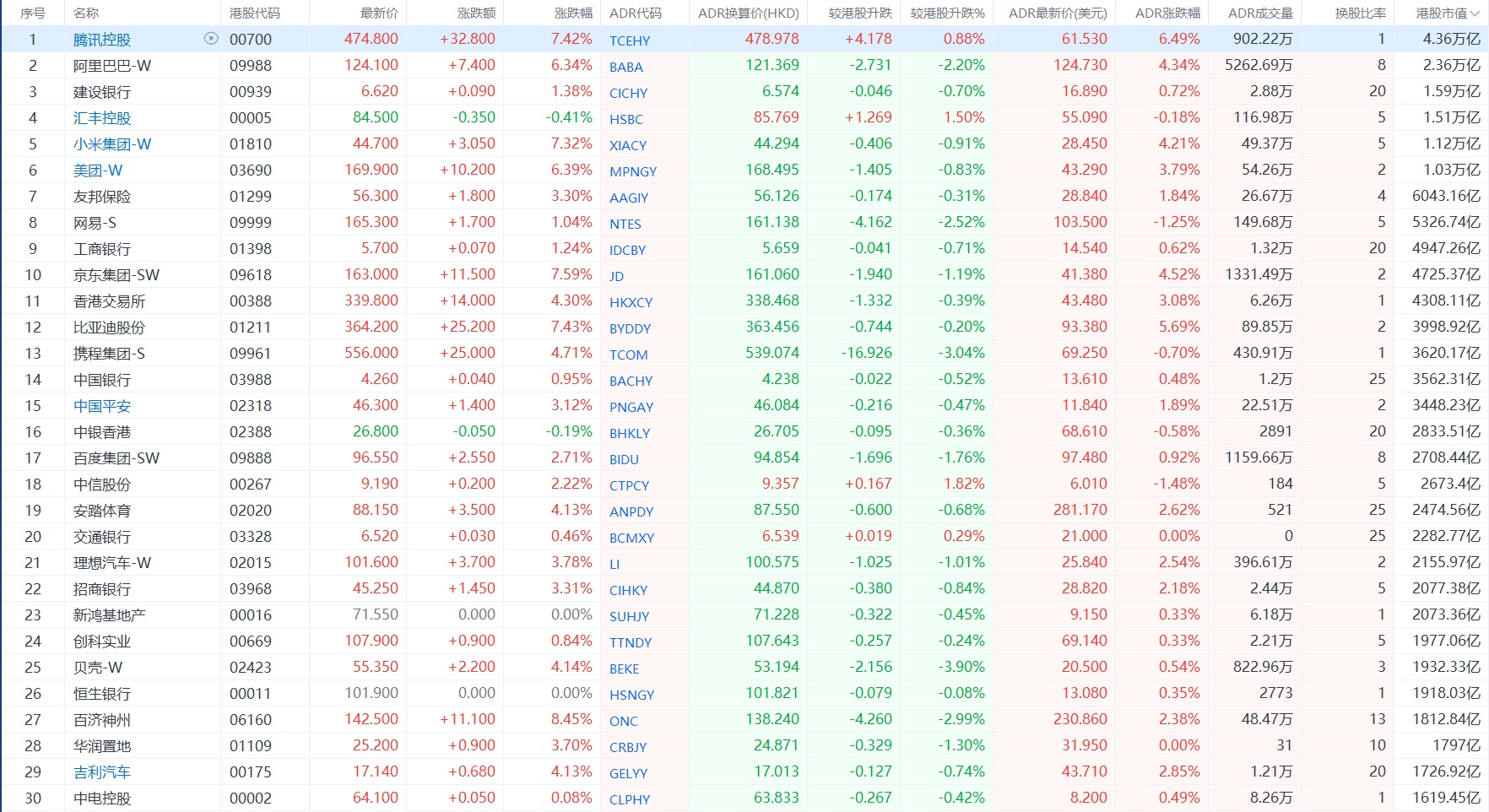This screenshot has height=812, width=1489.
Task: Open the BIDU ADR code link
Action: [625, 459]
